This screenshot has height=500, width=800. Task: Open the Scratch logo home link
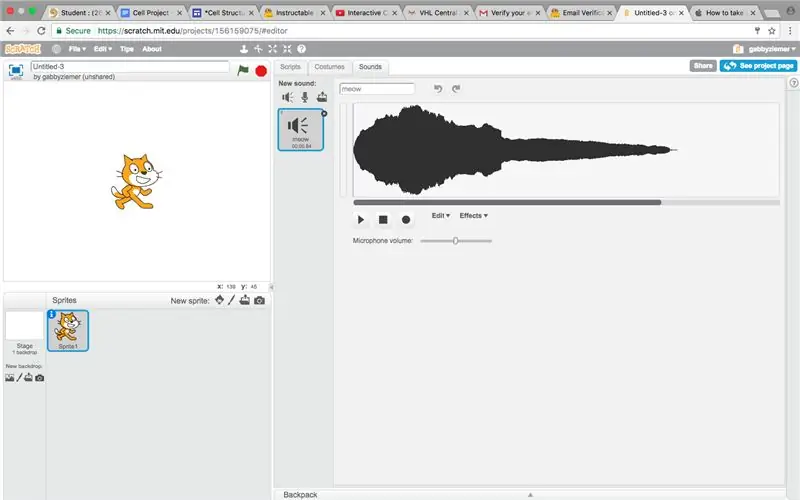click(22, 49)
